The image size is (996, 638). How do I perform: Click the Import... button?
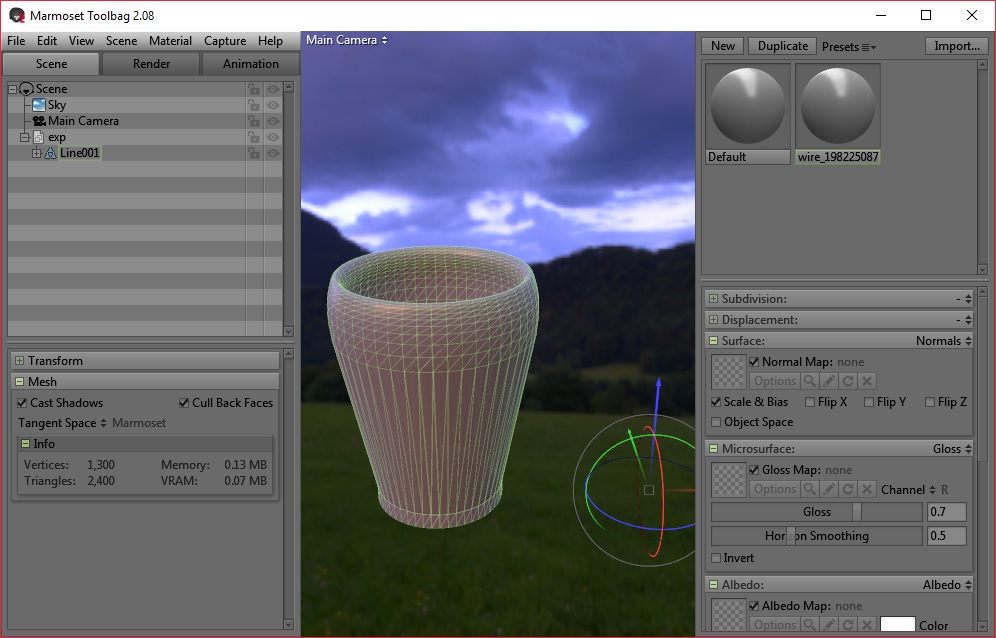tap(956, 46)
